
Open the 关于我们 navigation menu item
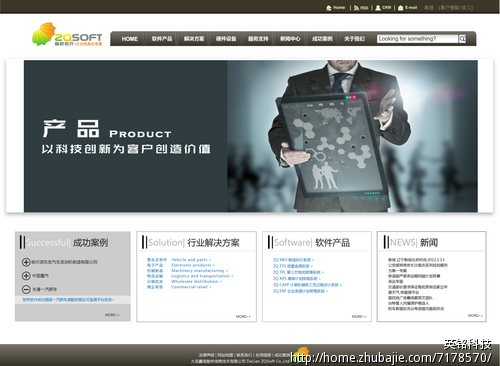[x=354, y=39]
